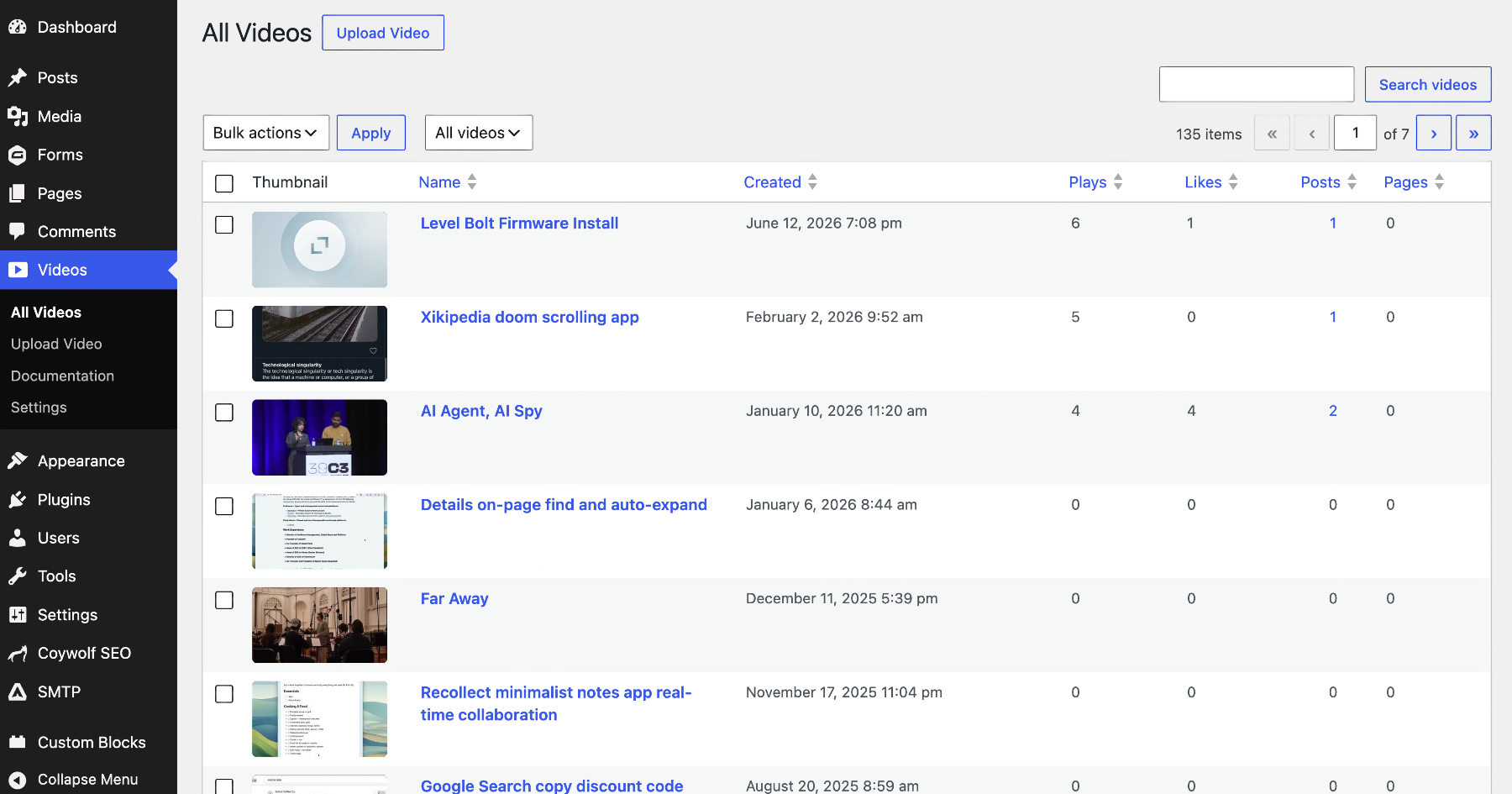Click the Level Bolt Firmware Install thumbnail
The image size is (1512, 794).
coord(319,250)
